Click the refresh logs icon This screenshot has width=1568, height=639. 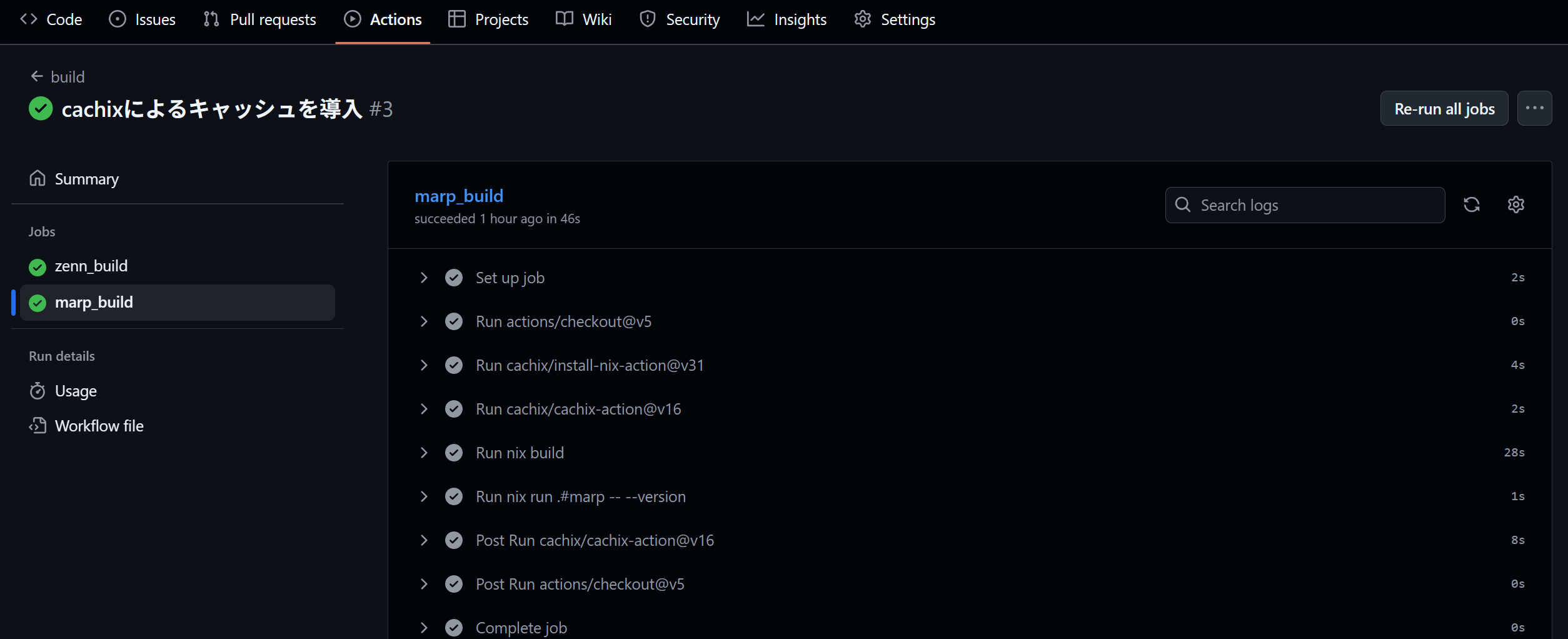pos(1472,204)
